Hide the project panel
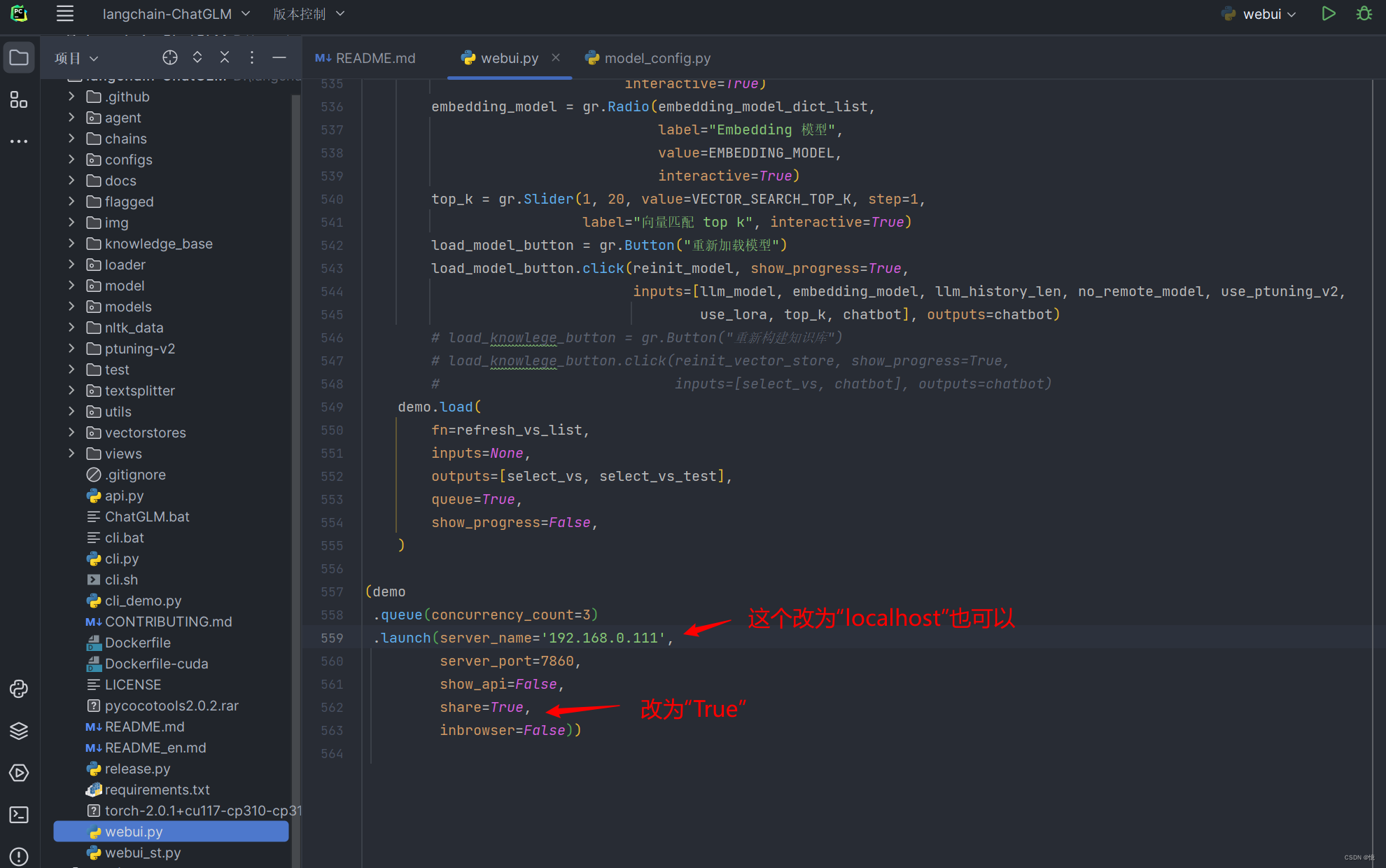The width and height of the screenshot is (1386, 868). (279, 57)
